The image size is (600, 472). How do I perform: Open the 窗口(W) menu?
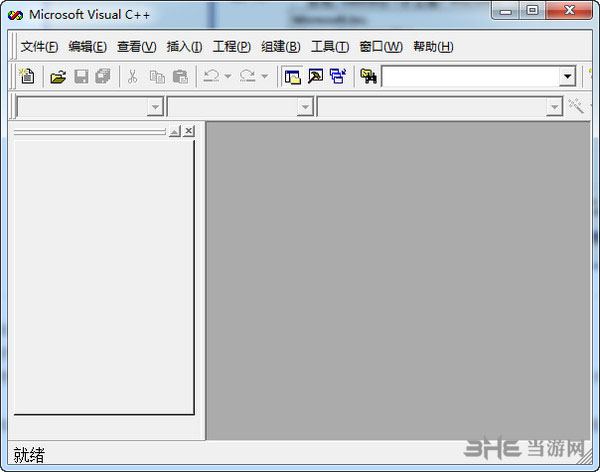click(x=381, y=47)
